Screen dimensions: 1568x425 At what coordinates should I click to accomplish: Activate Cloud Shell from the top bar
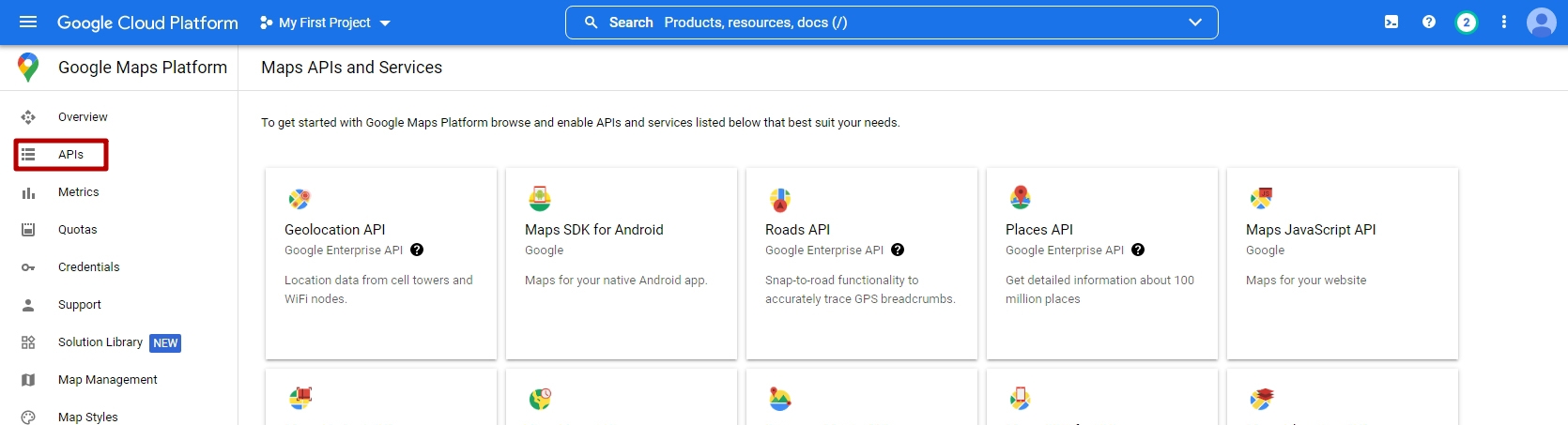tap(1391, 23)
